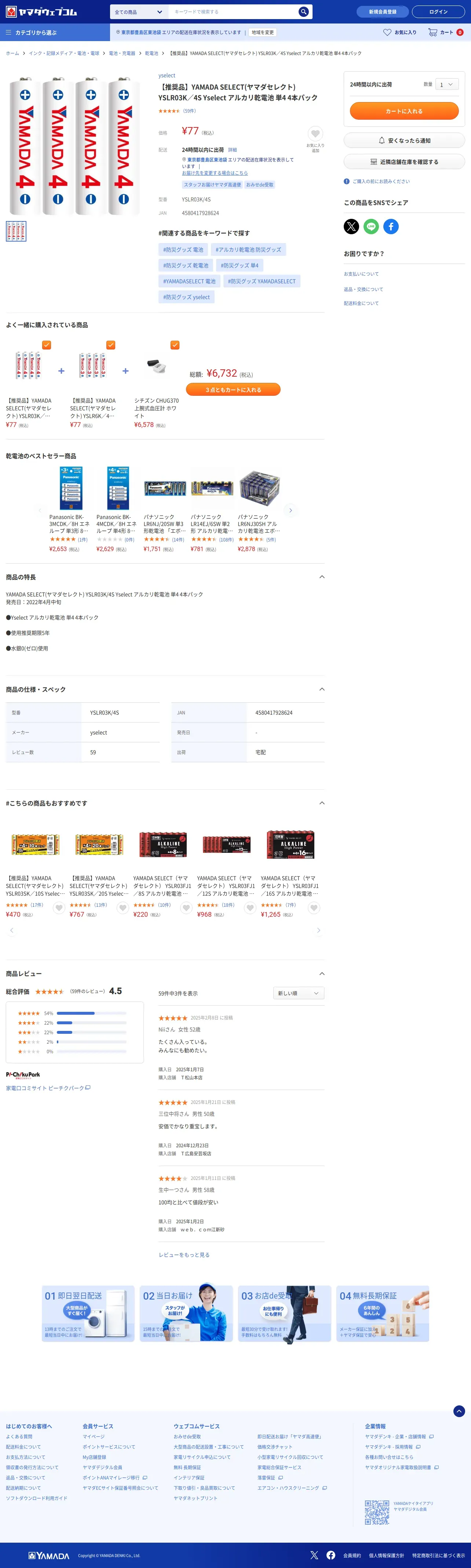Screen dimensions: 471x1568
Task: Select #防災グッズ 電池 keyword tag
Action: [x=183, y=249]
